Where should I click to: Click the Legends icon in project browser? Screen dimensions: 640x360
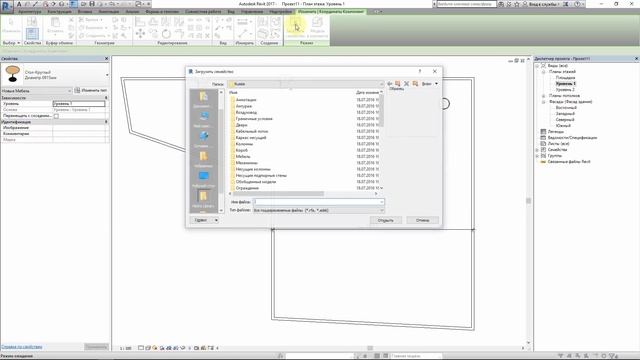[x=543, y=131]
